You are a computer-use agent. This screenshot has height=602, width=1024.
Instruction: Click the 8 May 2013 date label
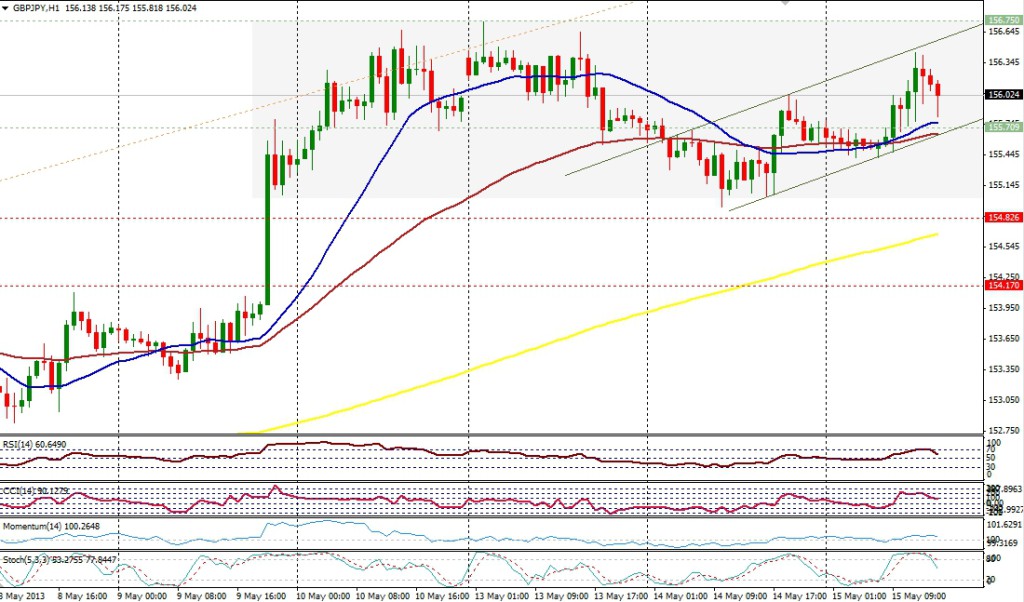pos(22,593)
